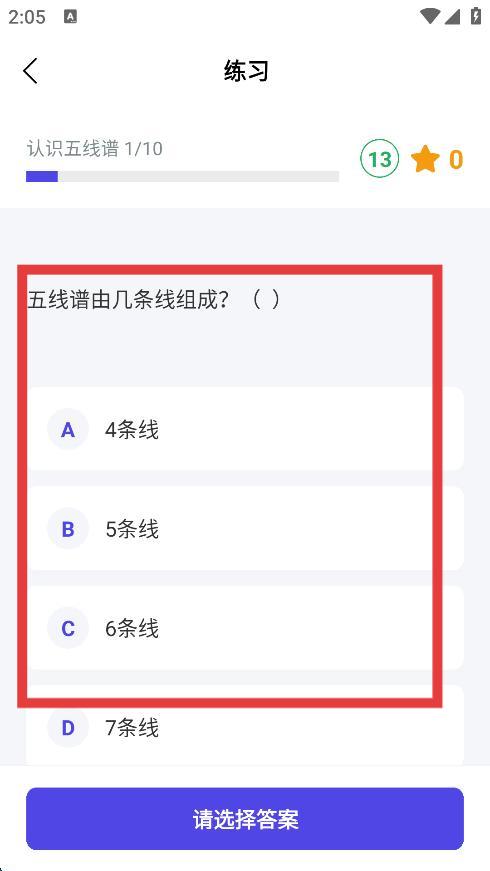Viewport: 490px width, 871px height.
Task: Click the 请选择答案 submit button
Action: (245, 819)
